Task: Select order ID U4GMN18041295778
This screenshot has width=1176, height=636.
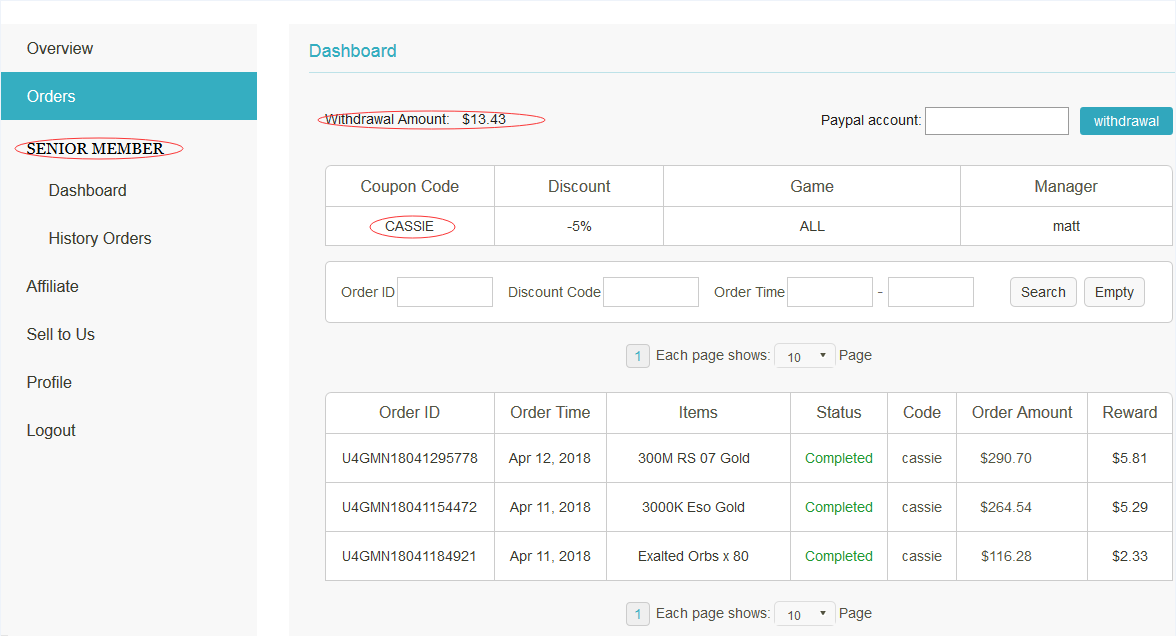Action: (x=410, y=458)
